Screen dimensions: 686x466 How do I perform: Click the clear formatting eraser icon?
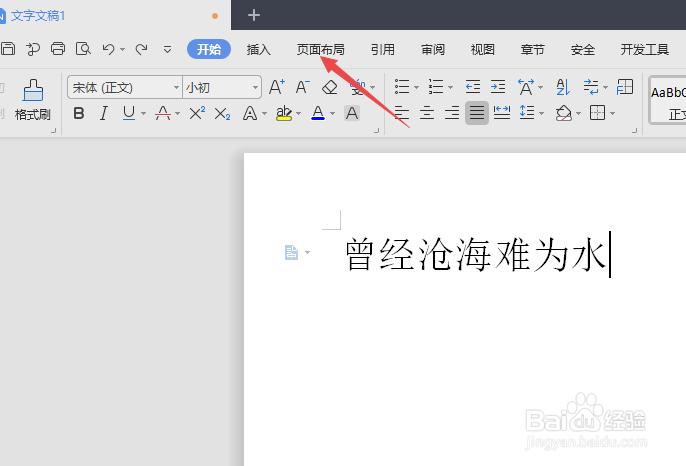pyautogui.click(x=329, y=87)
